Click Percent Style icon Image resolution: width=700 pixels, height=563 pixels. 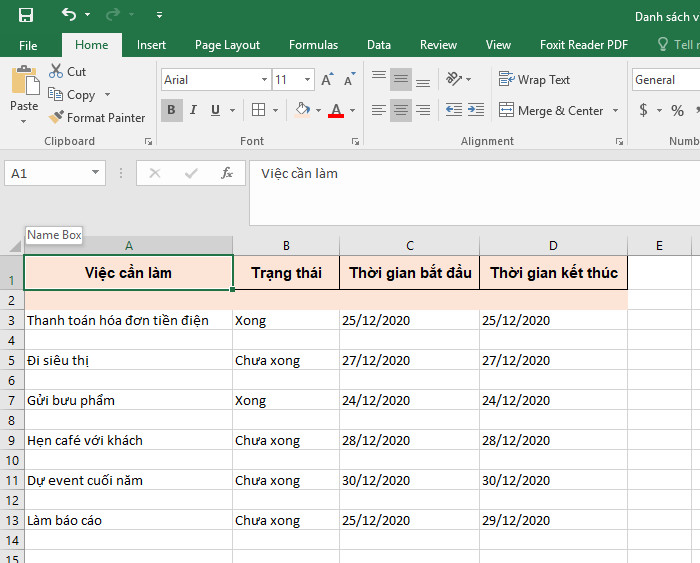pyautogui.click(x=677, y=110)
